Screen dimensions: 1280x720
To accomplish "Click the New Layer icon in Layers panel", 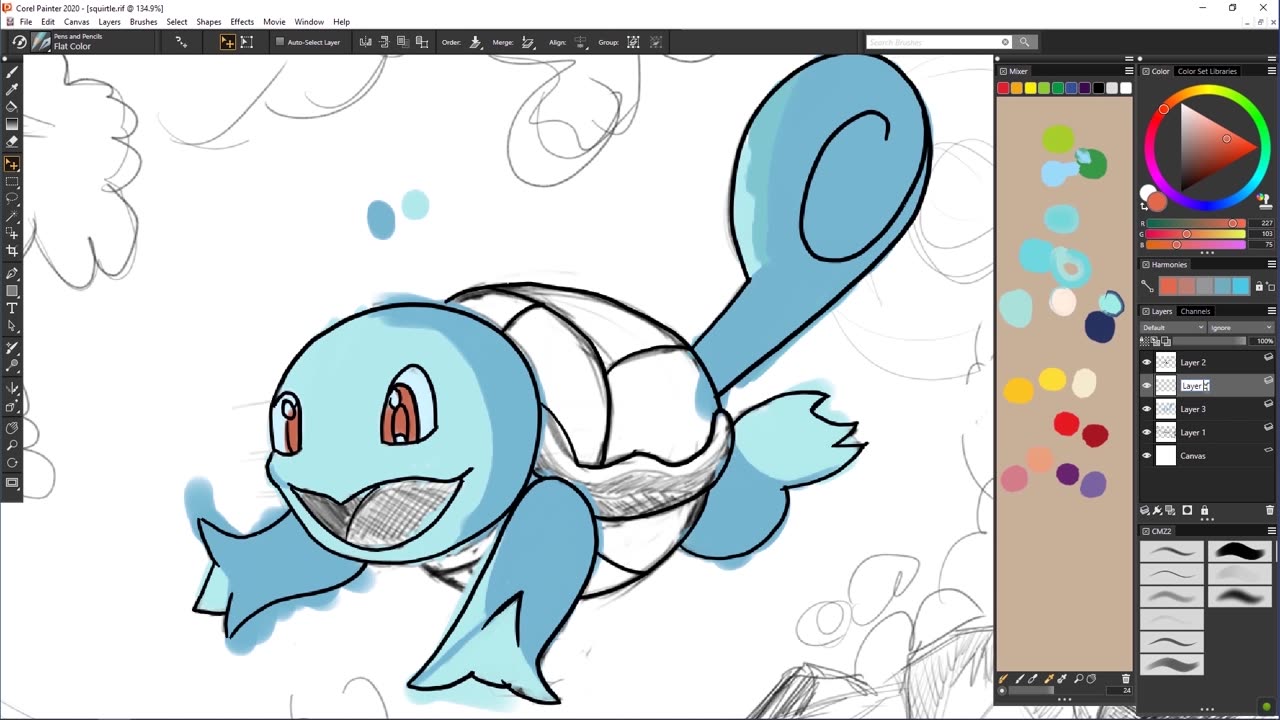I will [x=1170, y=510].
